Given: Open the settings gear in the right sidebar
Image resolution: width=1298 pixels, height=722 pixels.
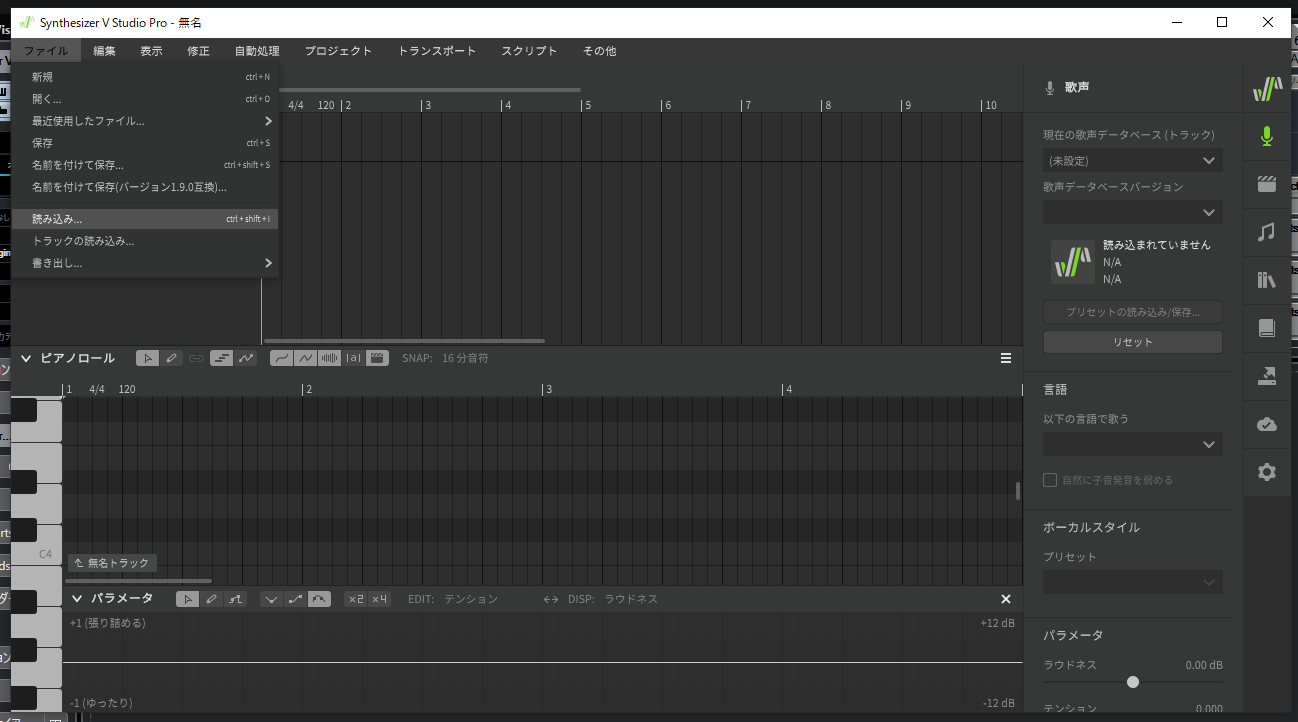Looking at the screenshot, I should coord(1267,471).
